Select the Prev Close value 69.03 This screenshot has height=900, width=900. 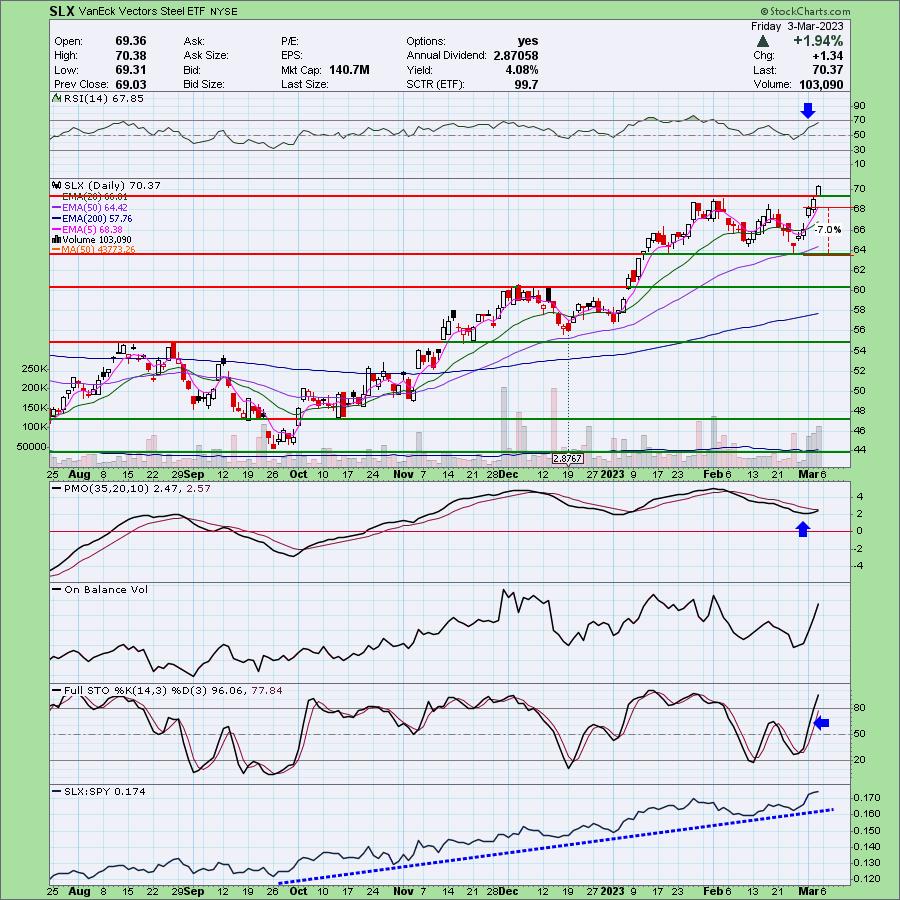pos(130,84)
